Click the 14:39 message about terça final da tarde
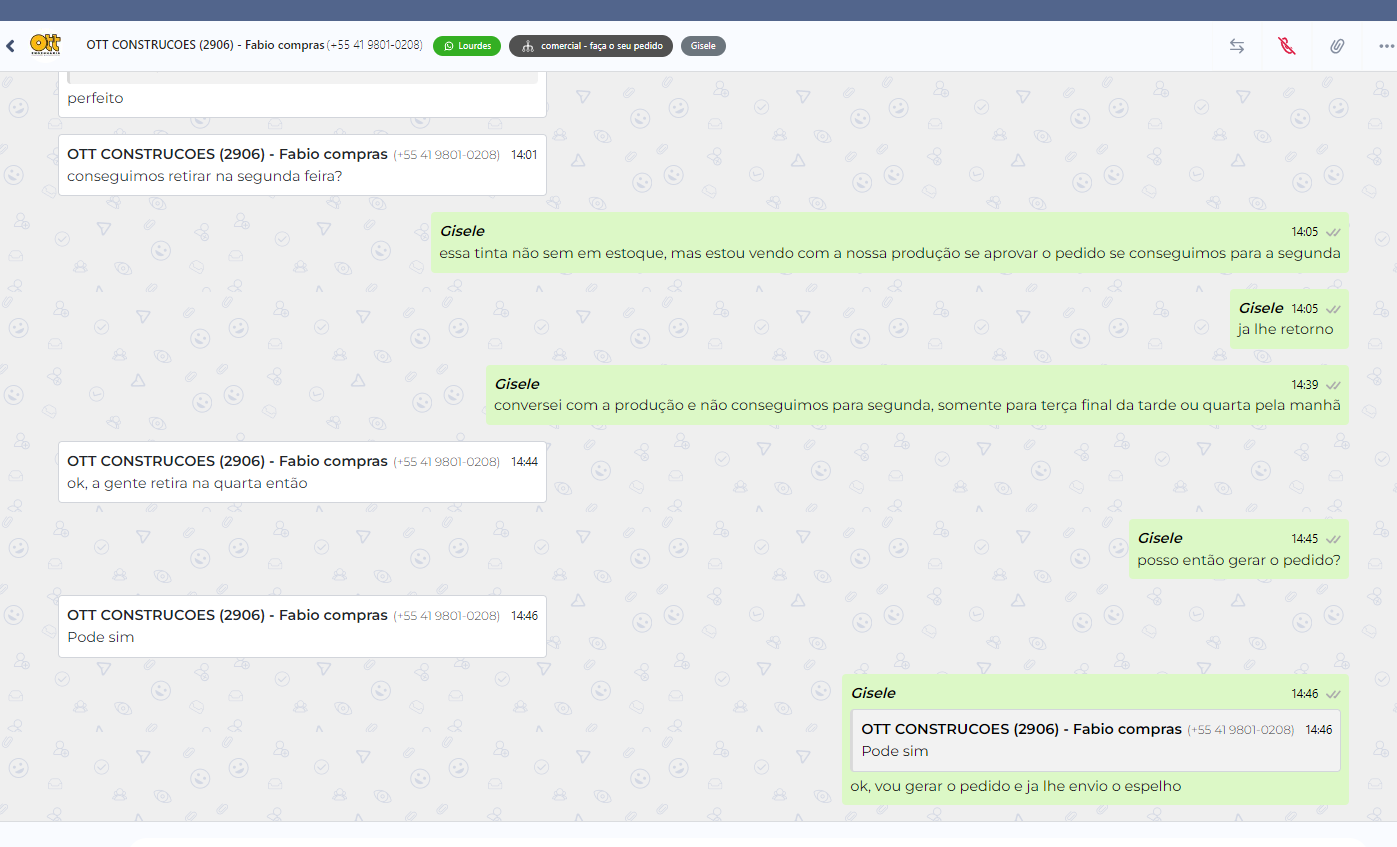The image size is (1397, 847). (x=916, y=406)
